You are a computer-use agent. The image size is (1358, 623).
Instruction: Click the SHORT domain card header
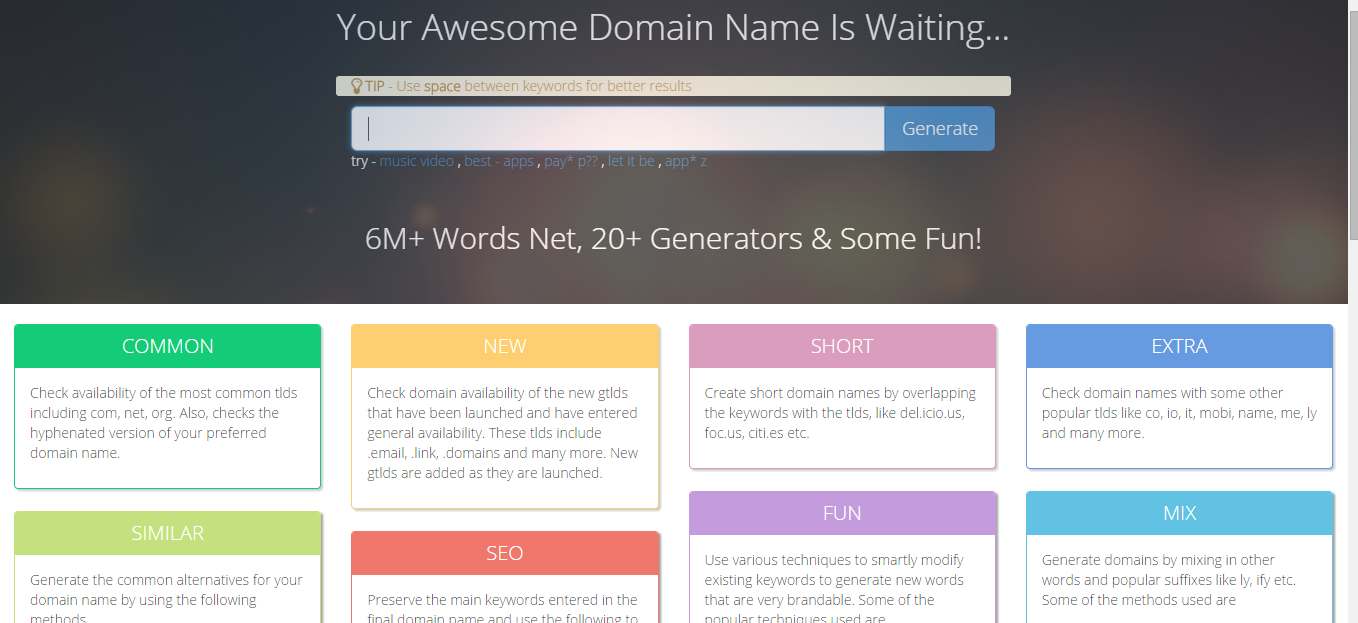point(842,346)
